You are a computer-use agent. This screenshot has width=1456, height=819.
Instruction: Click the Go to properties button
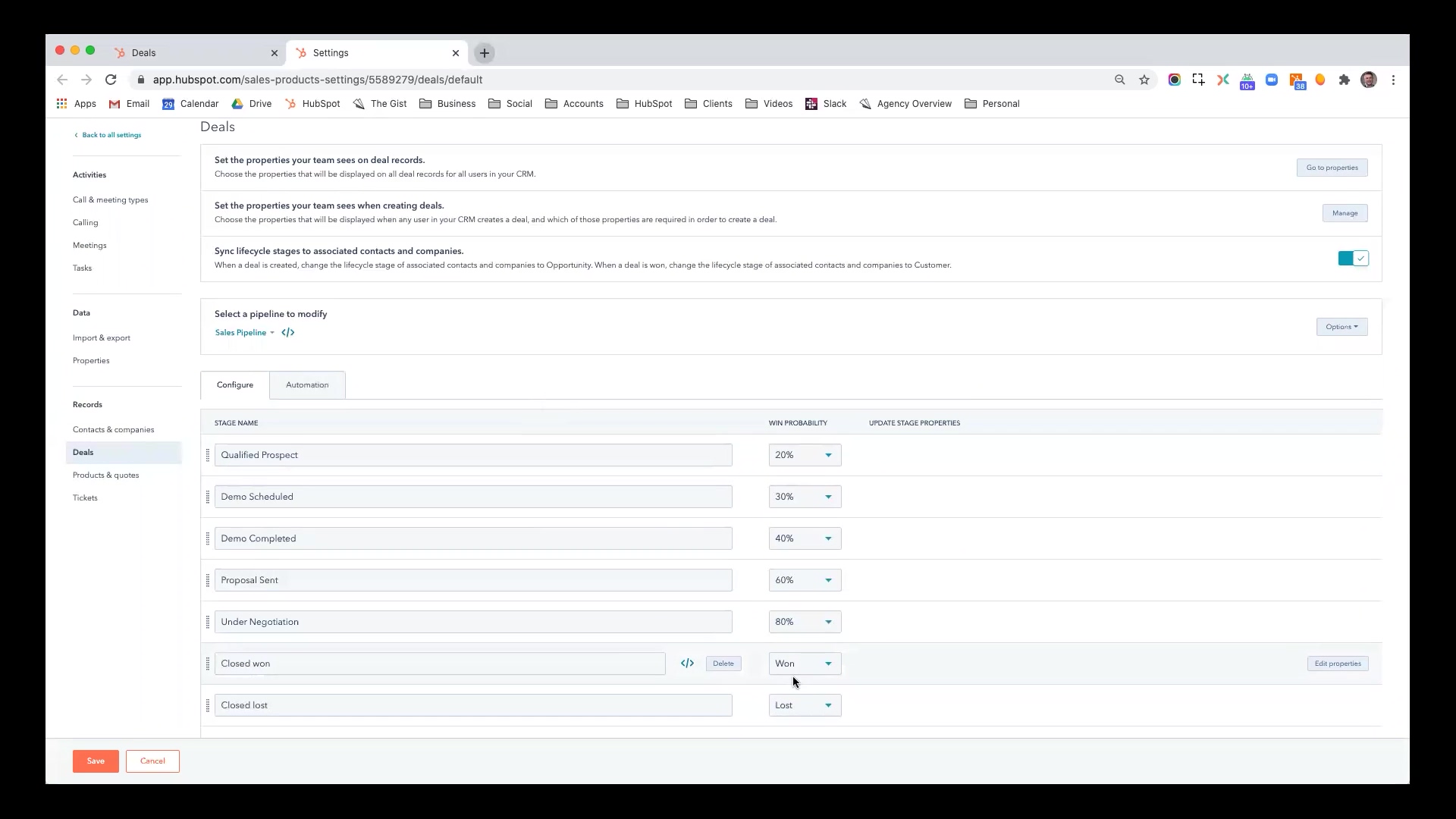tap(1332, 167)
